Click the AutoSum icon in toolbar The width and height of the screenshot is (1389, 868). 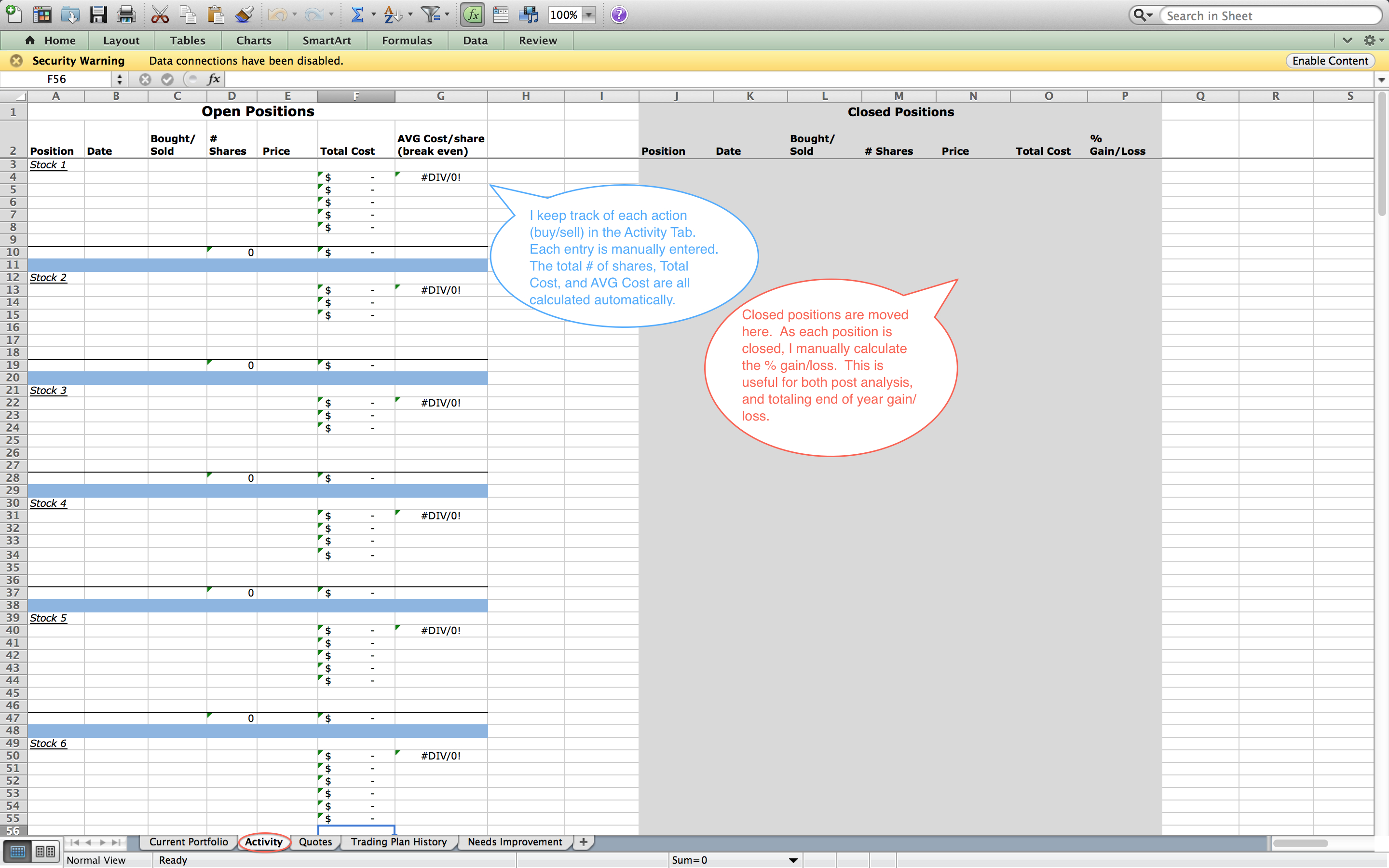tap(356, 14)
